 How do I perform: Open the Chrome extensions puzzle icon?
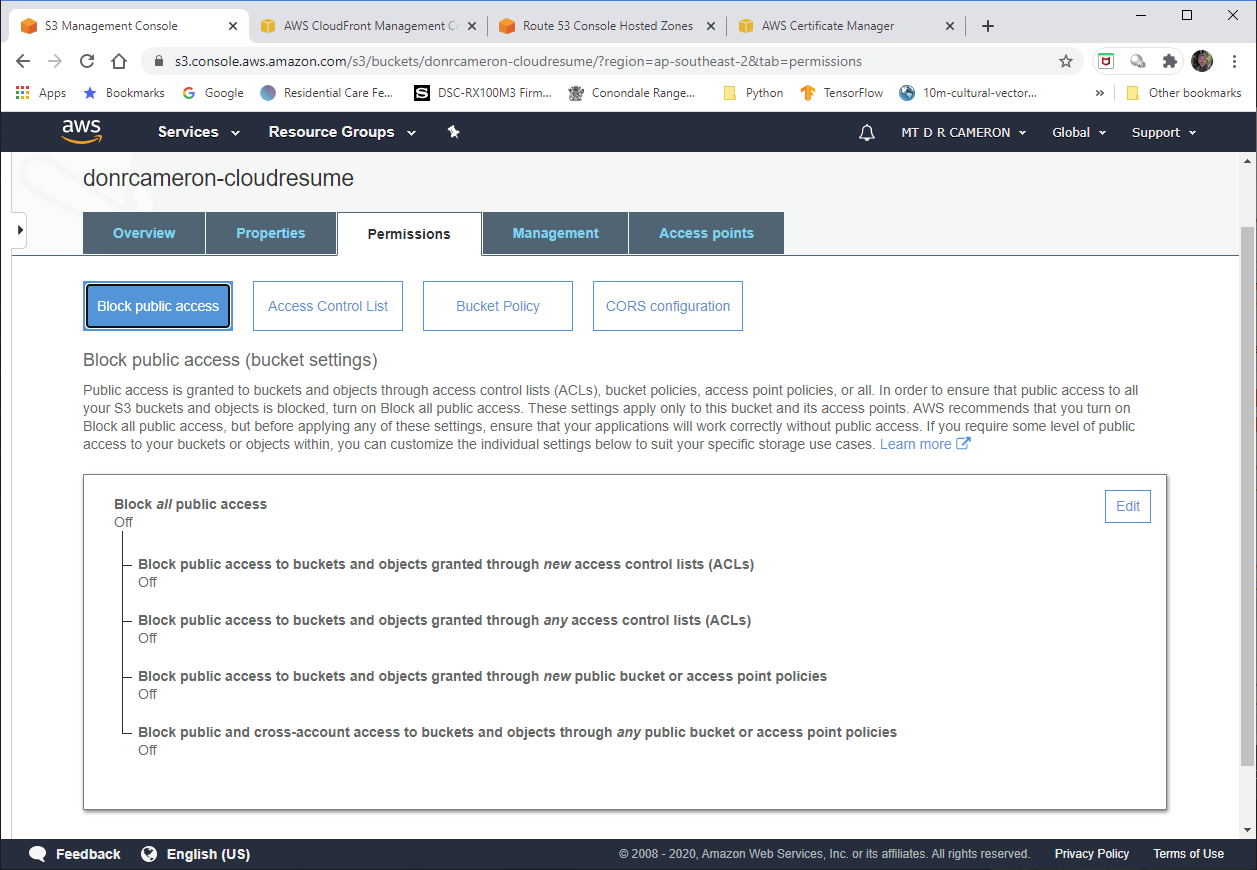tap(1170, 61)
